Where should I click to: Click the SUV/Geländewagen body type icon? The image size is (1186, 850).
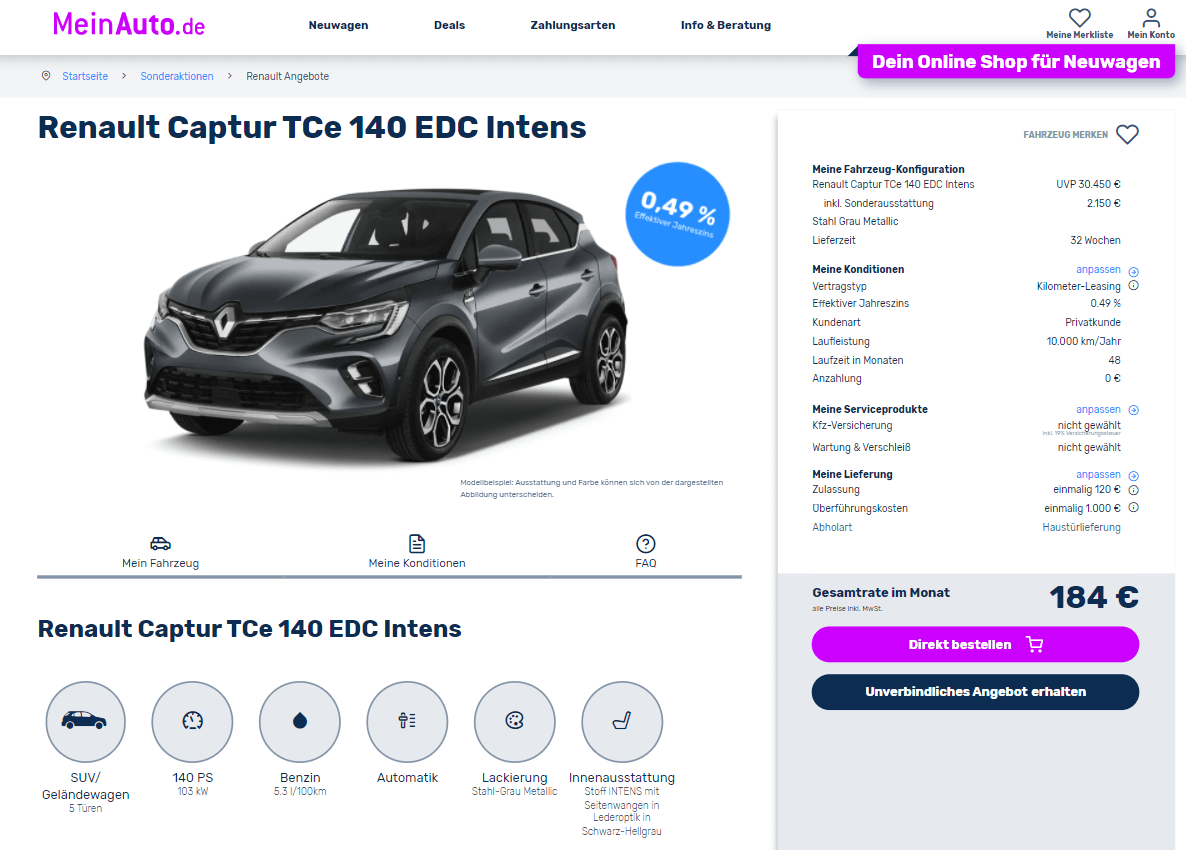tap(85, 721)
